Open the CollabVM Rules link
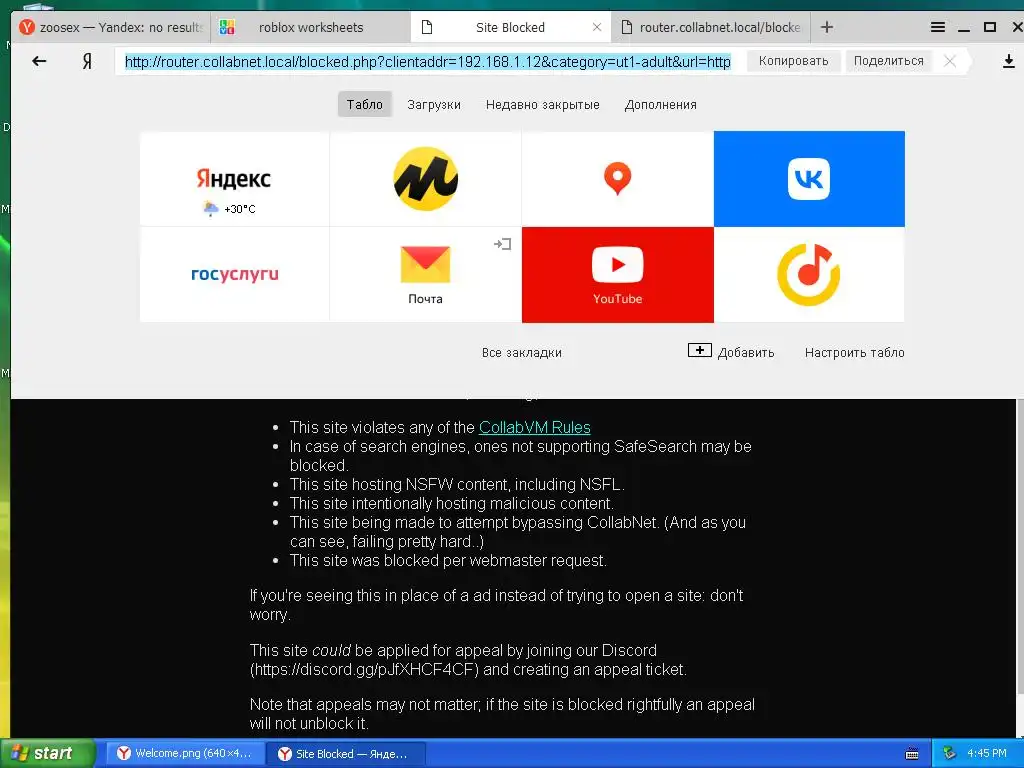This screenshot has height=768, width=1024. [x=535, y=427]
